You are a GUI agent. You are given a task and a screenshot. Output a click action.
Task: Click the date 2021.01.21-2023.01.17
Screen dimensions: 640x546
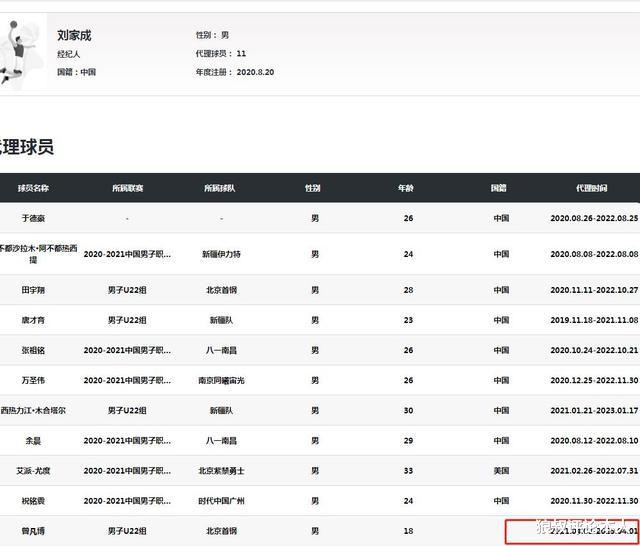coord(594,411)
